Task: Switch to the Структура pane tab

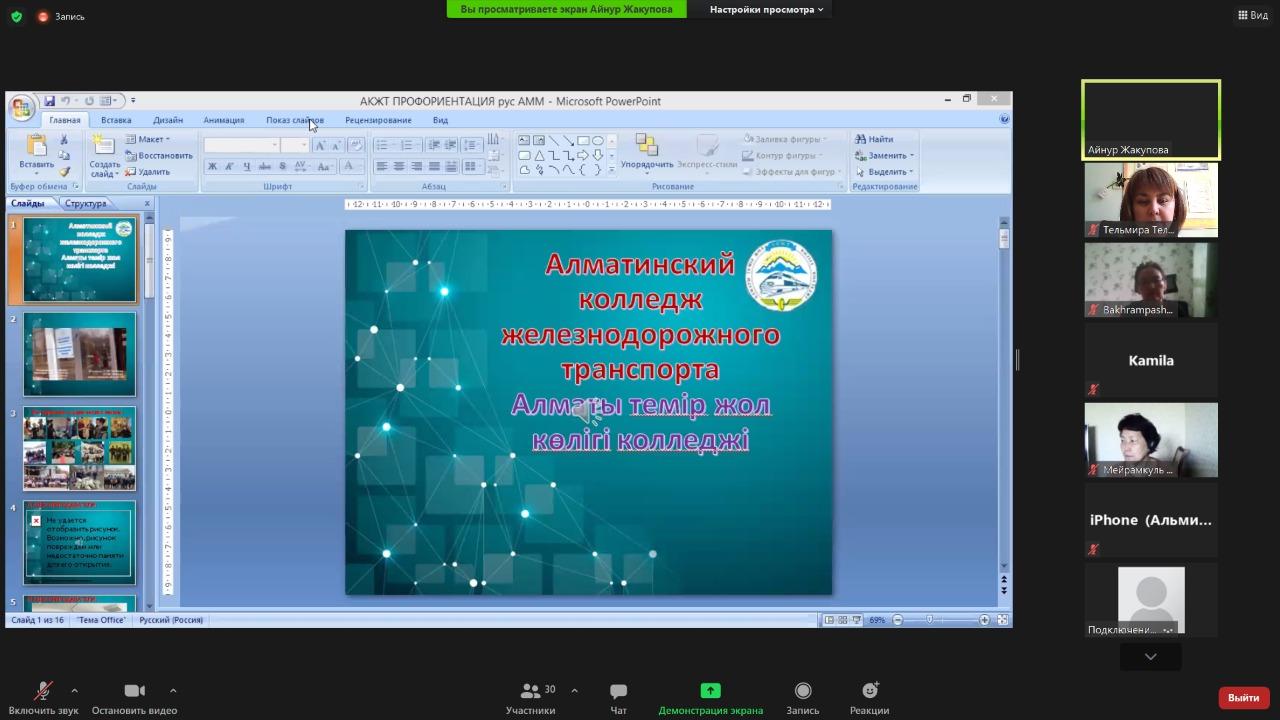Action: click(86, 203)
